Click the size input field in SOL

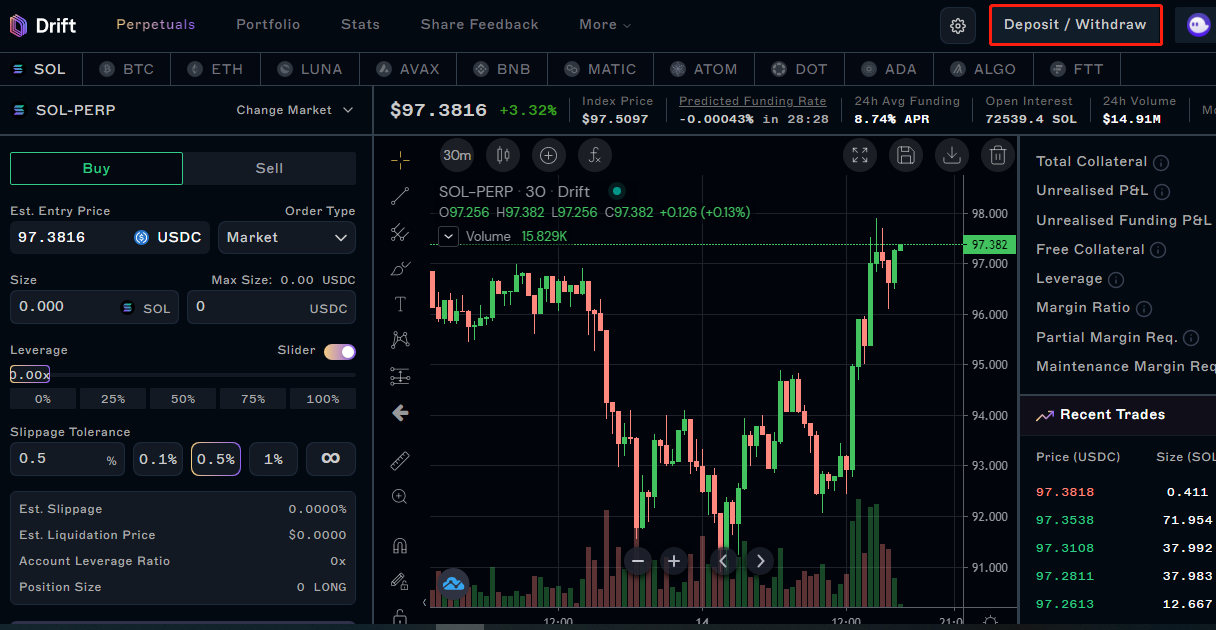[95, 307]
